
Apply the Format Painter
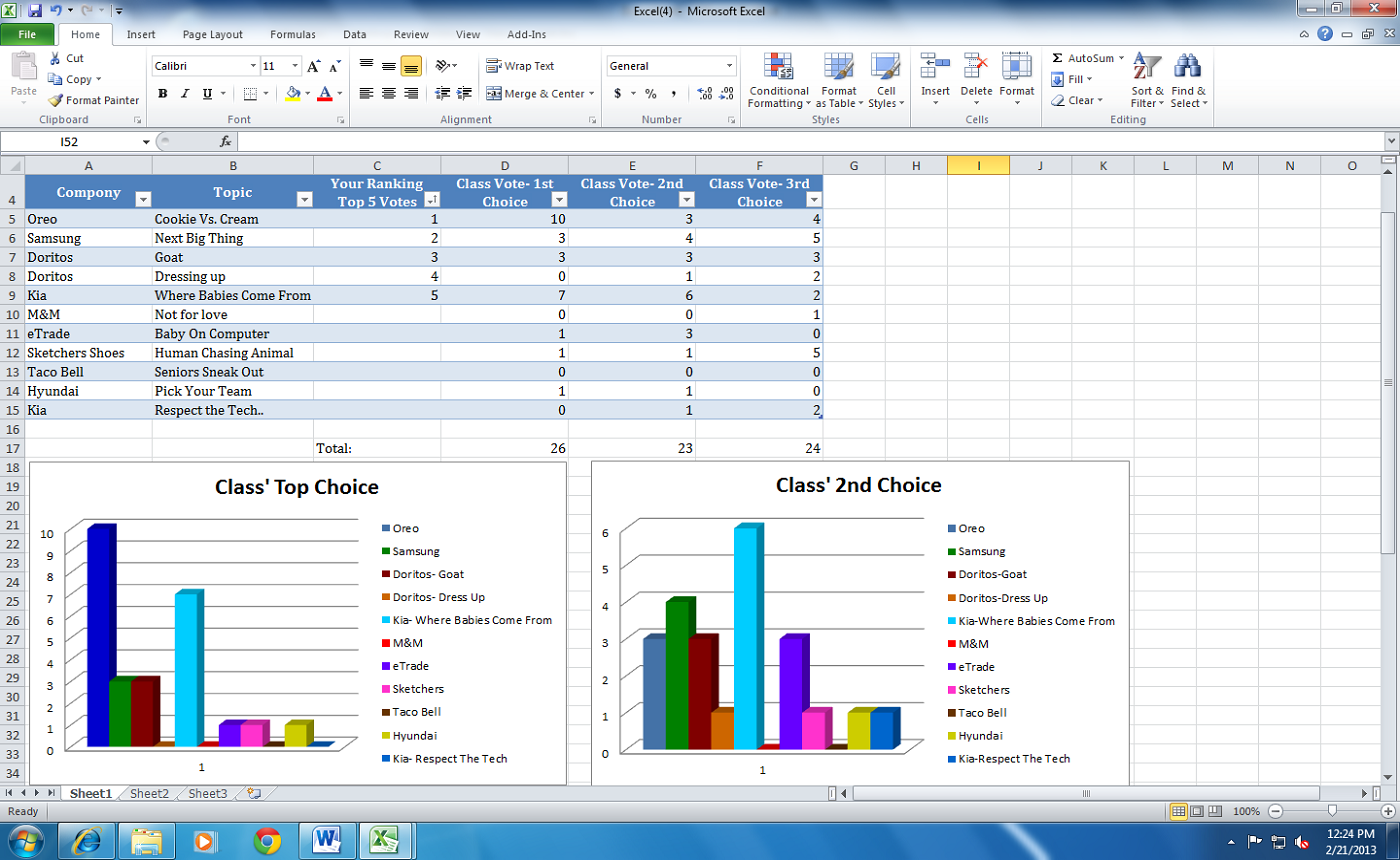[x=94, y=102]
